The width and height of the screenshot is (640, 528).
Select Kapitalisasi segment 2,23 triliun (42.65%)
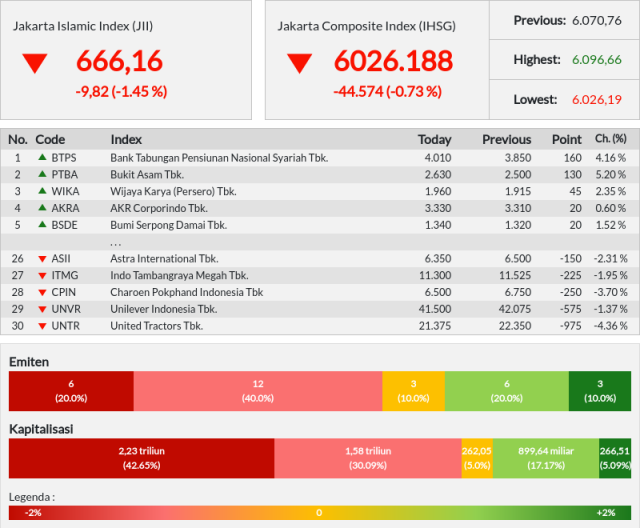pyautogui.click(x=142, y=458)
